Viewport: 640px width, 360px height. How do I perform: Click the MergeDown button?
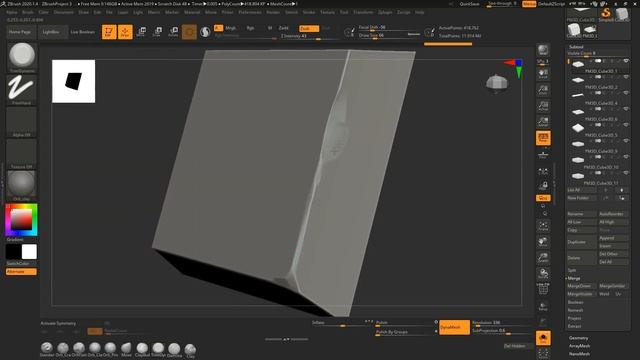pos(582,286)
